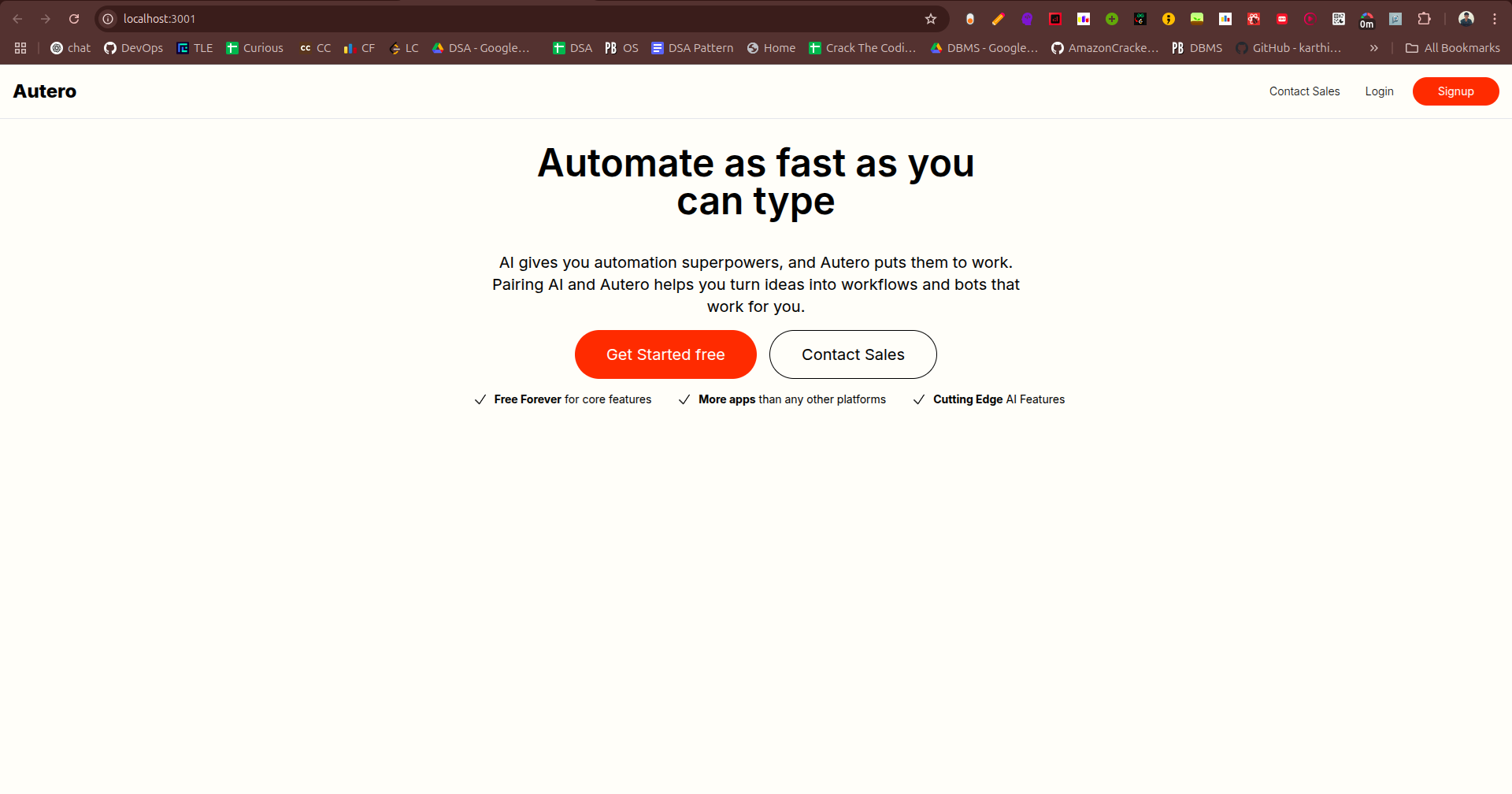View site information for localhost
The width and height of the screenshot is (1512, 794).
(x=109, y=19)
